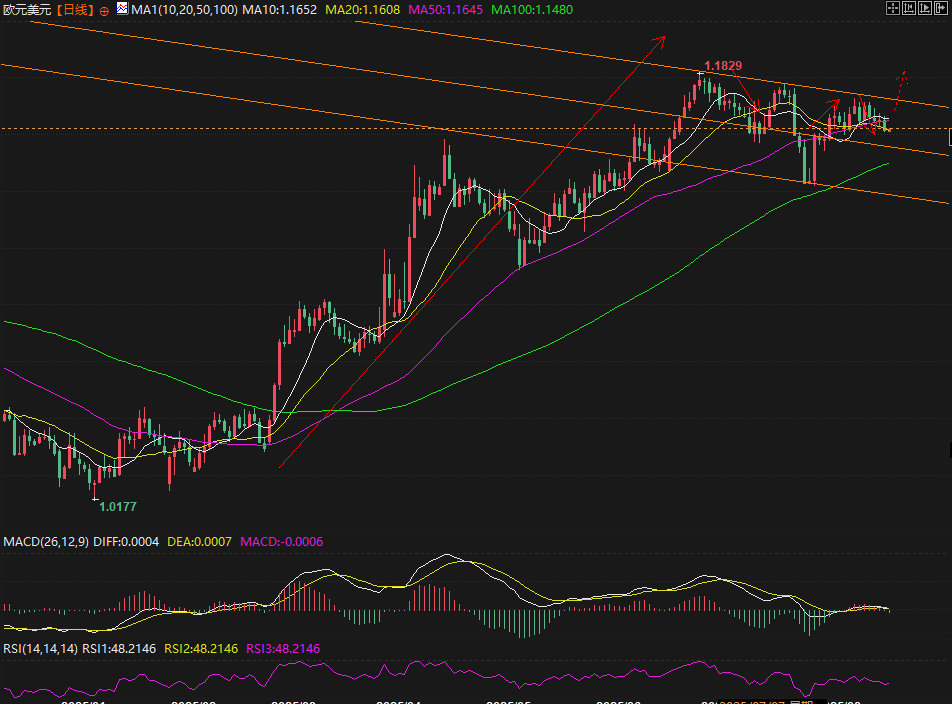Click the MA10:1.1652 value
The height and width of the screenshot is (704, 952).
tap(279, 10)
